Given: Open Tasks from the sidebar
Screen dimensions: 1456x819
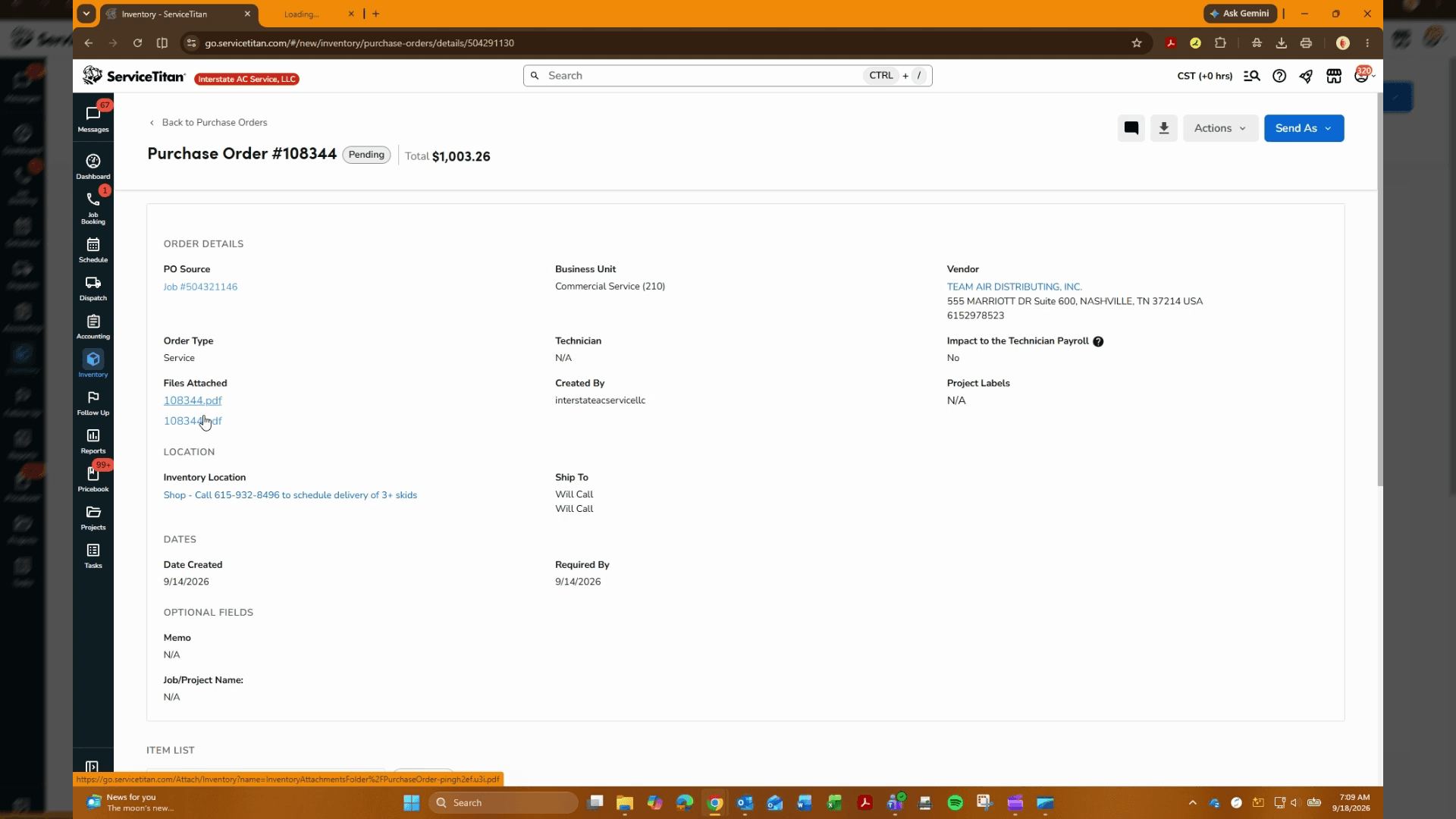Looking at the screenshot, I should tap(93, 556).
